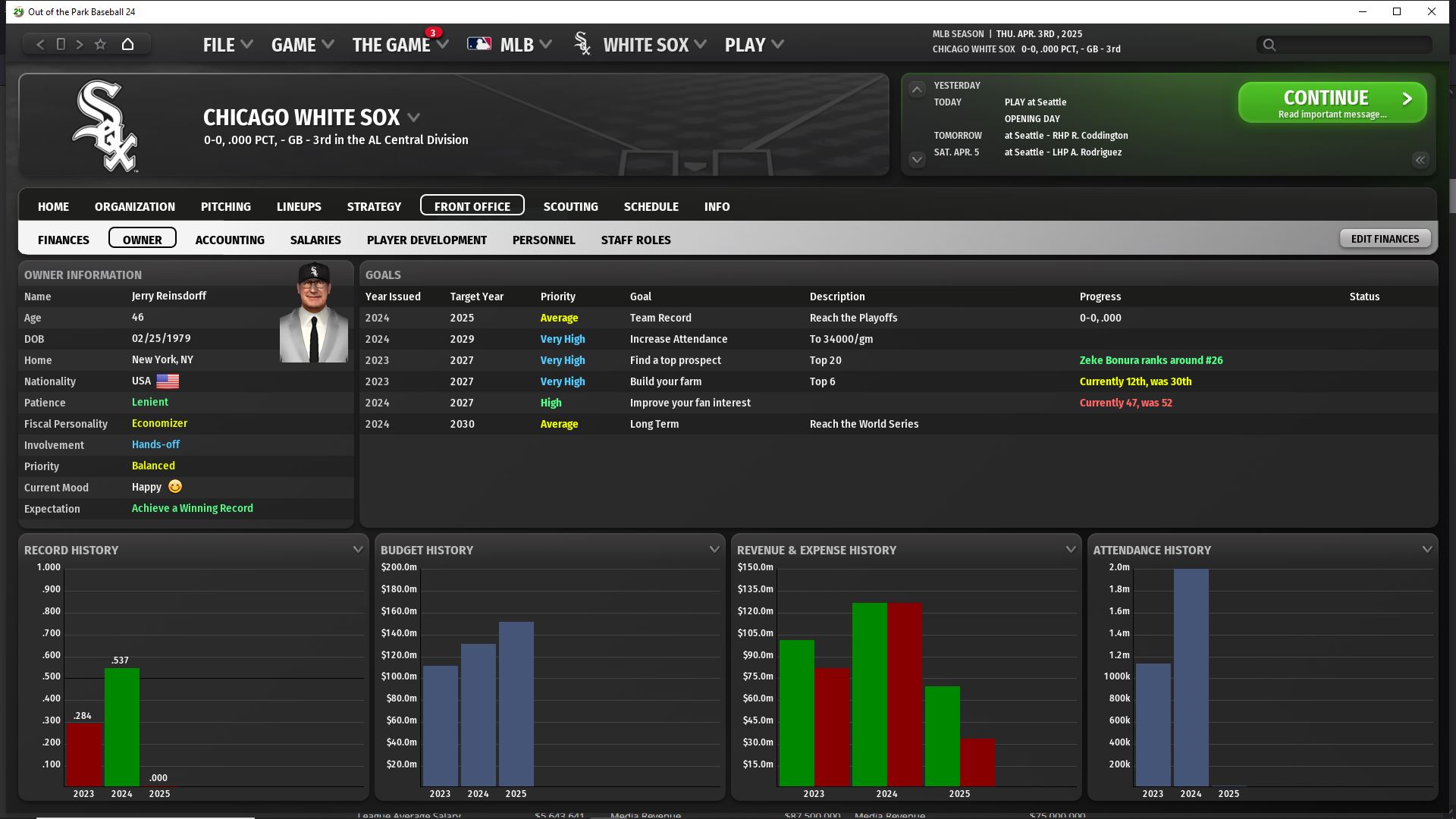Image resolution: width=1456 pixels, height=819 pixels.
Task: Open the Attendance History chart dropdown
Action: (x=1426, y=549)
